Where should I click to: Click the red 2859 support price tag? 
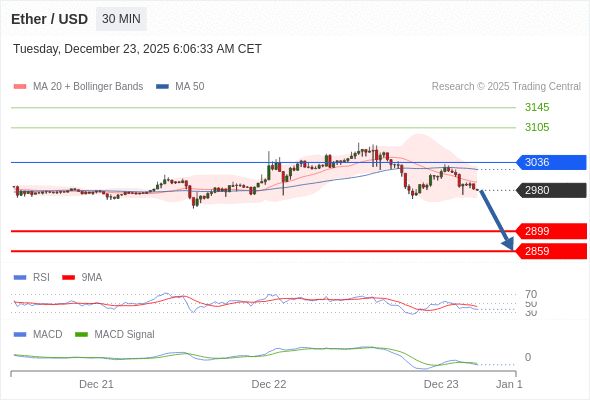click(x=551, y=251)
